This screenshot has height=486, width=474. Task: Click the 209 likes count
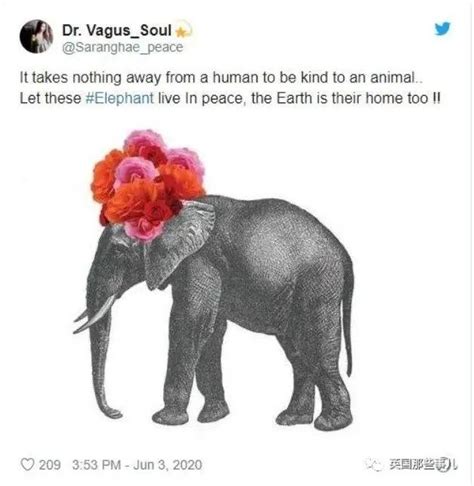pos(50,465)
